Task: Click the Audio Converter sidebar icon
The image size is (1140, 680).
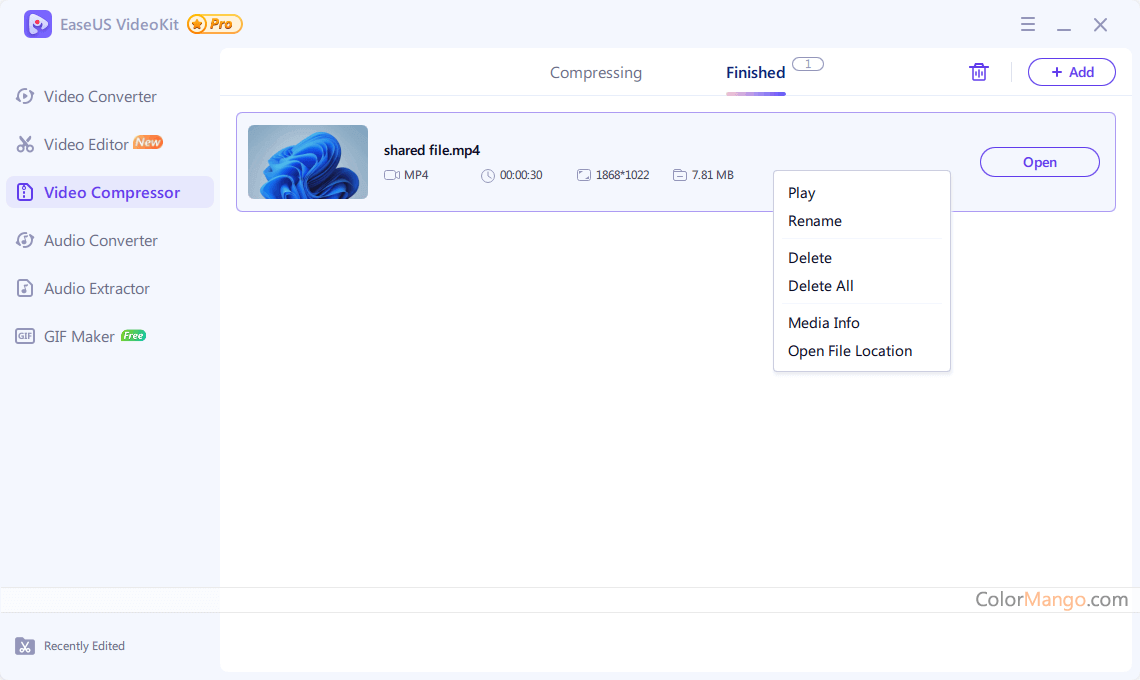Action: point(25,240)
